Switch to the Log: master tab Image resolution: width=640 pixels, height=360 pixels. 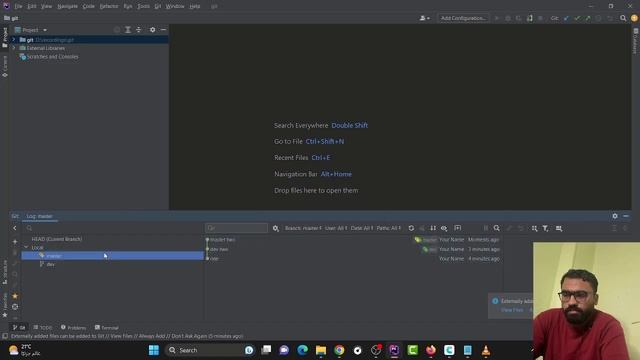(x=40, y=216)
